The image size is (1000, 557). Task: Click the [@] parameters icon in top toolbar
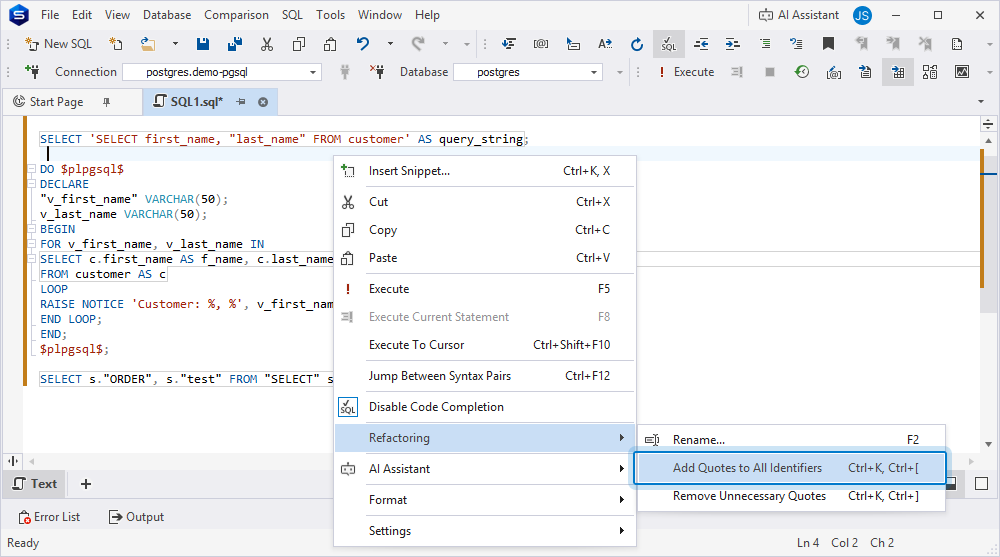[x=541, y=44]
